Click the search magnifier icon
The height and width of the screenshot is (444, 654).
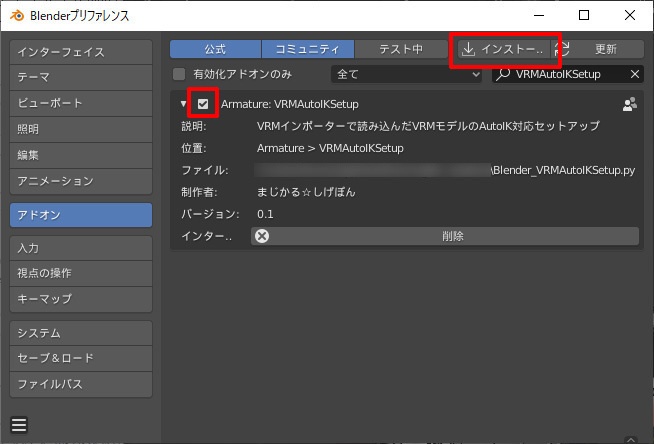coord(503,74)
